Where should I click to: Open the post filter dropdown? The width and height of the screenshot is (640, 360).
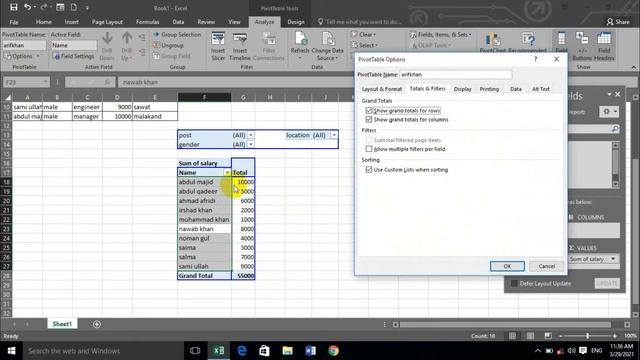point(251,135)
